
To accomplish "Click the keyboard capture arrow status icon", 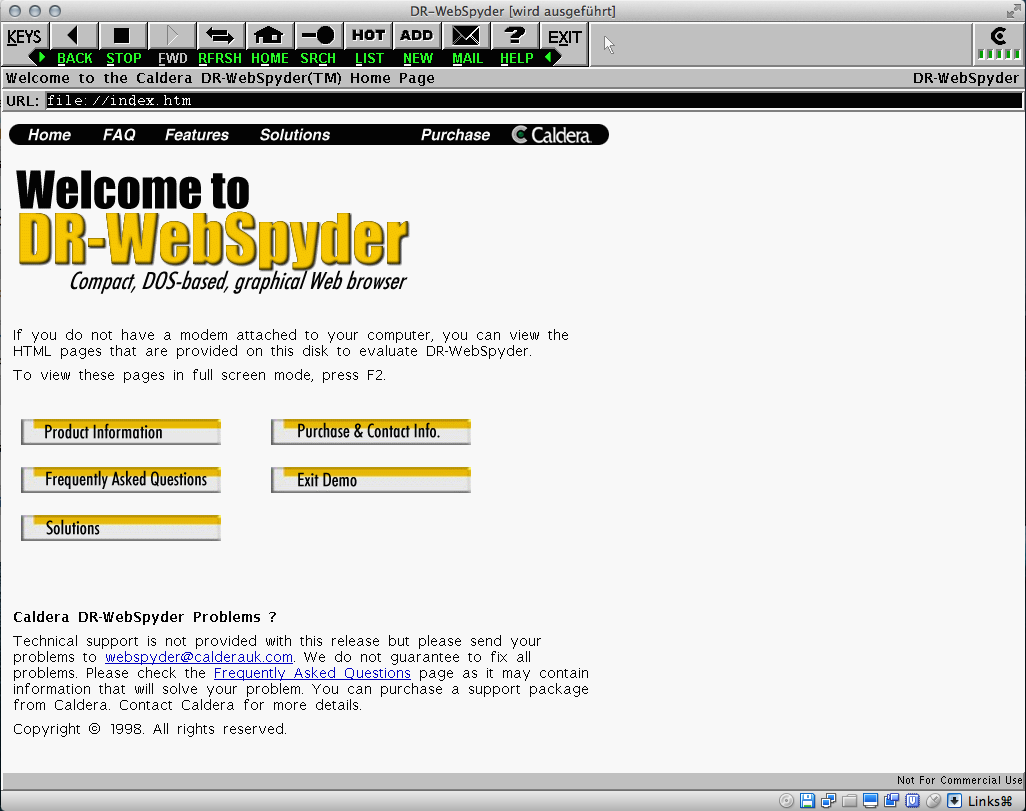I will click(954, 801).
